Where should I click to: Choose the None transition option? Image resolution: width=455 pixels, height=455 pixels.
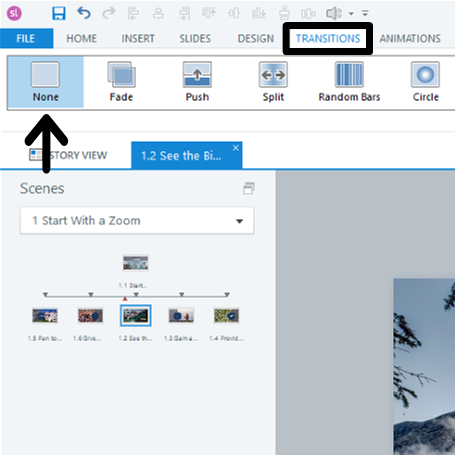coord(46,82)
